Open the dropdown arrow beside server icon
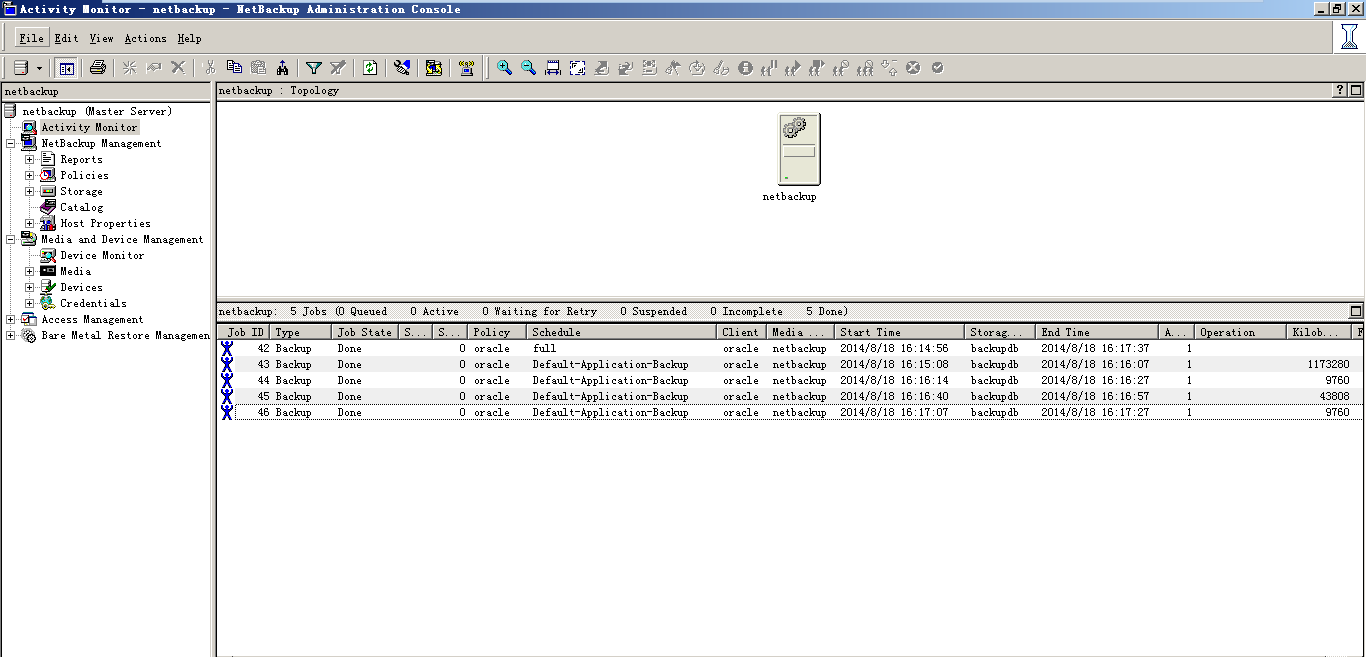1366x657 pixels. (39, 68)
